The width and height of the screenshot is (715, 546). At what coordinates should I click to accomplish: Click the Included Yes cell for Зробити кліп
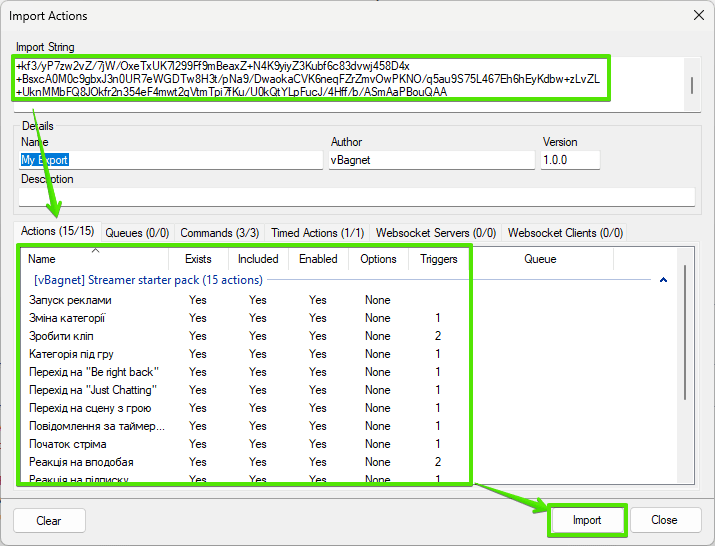tap(258, 336)
